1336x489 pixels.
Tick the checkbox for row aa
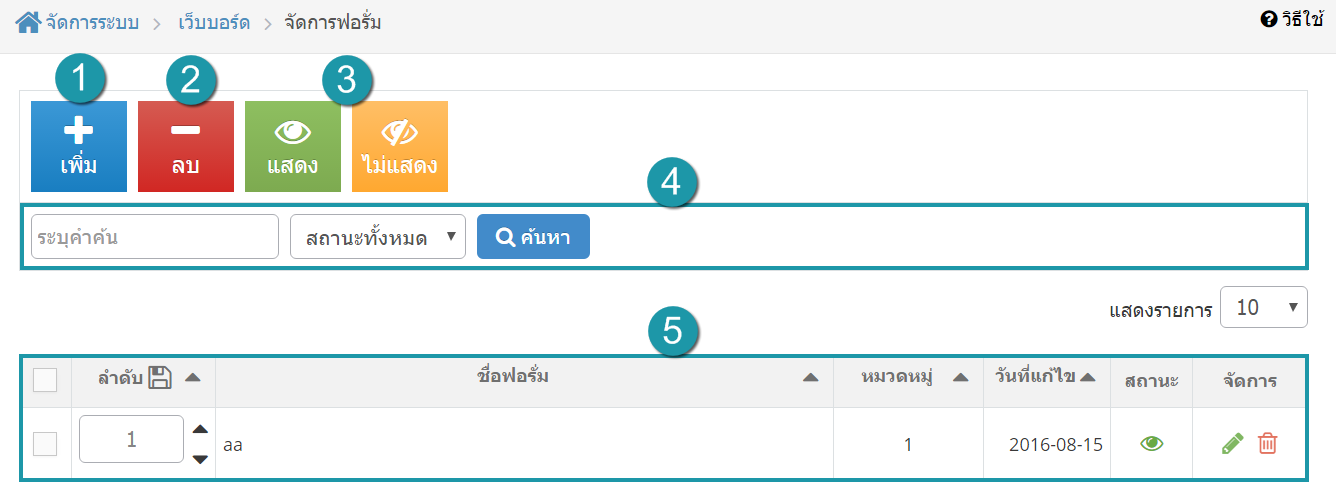pos(45,444)
